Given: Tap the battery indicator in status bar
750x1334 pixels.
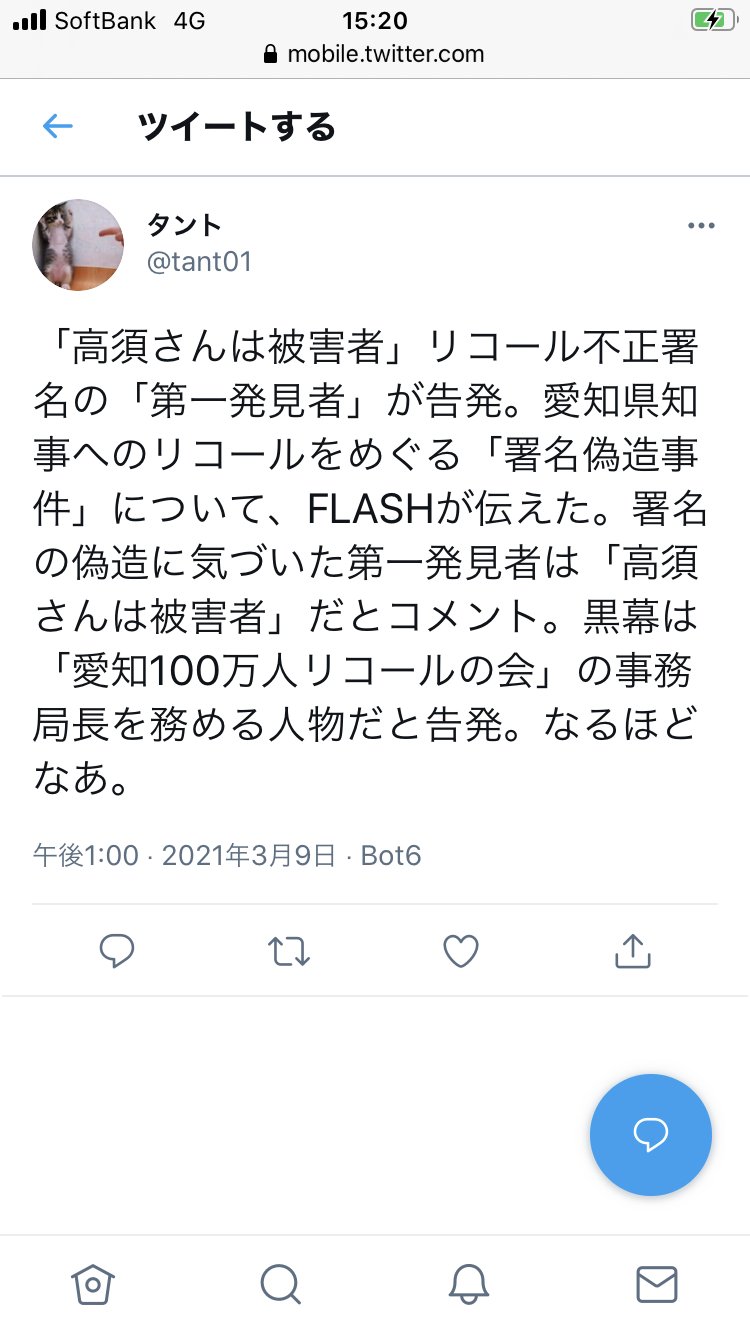Looking at the screenshot, I should click(x=714, y=20).
